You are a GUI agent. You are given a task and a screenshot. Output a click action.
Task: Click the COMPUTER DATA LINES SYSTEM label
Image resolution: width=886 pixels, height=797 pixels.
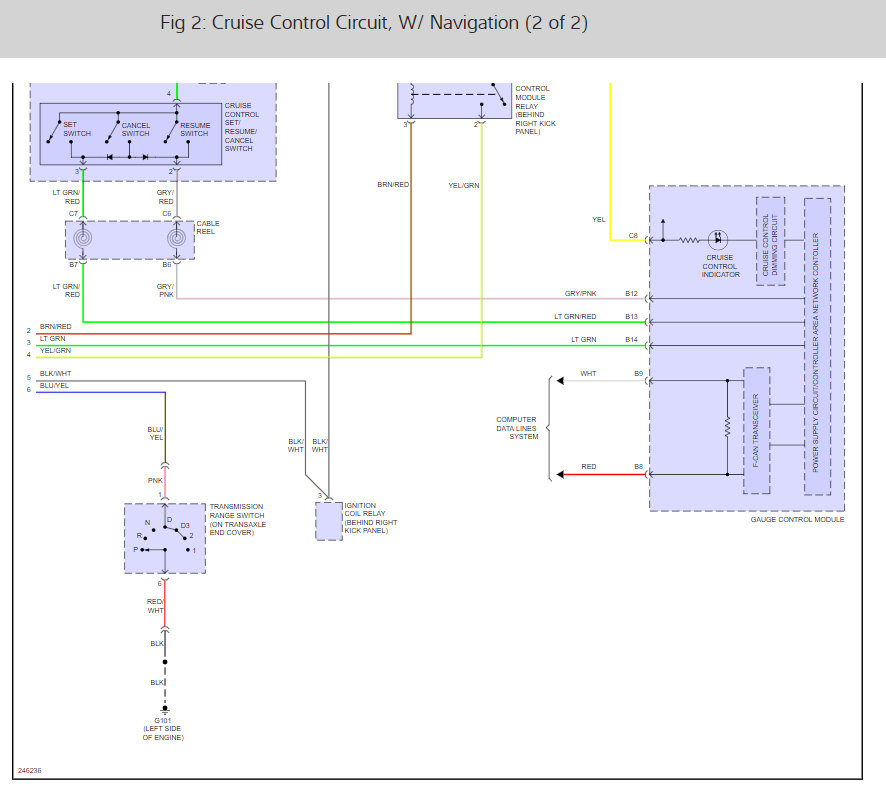[x=516, y=428]
